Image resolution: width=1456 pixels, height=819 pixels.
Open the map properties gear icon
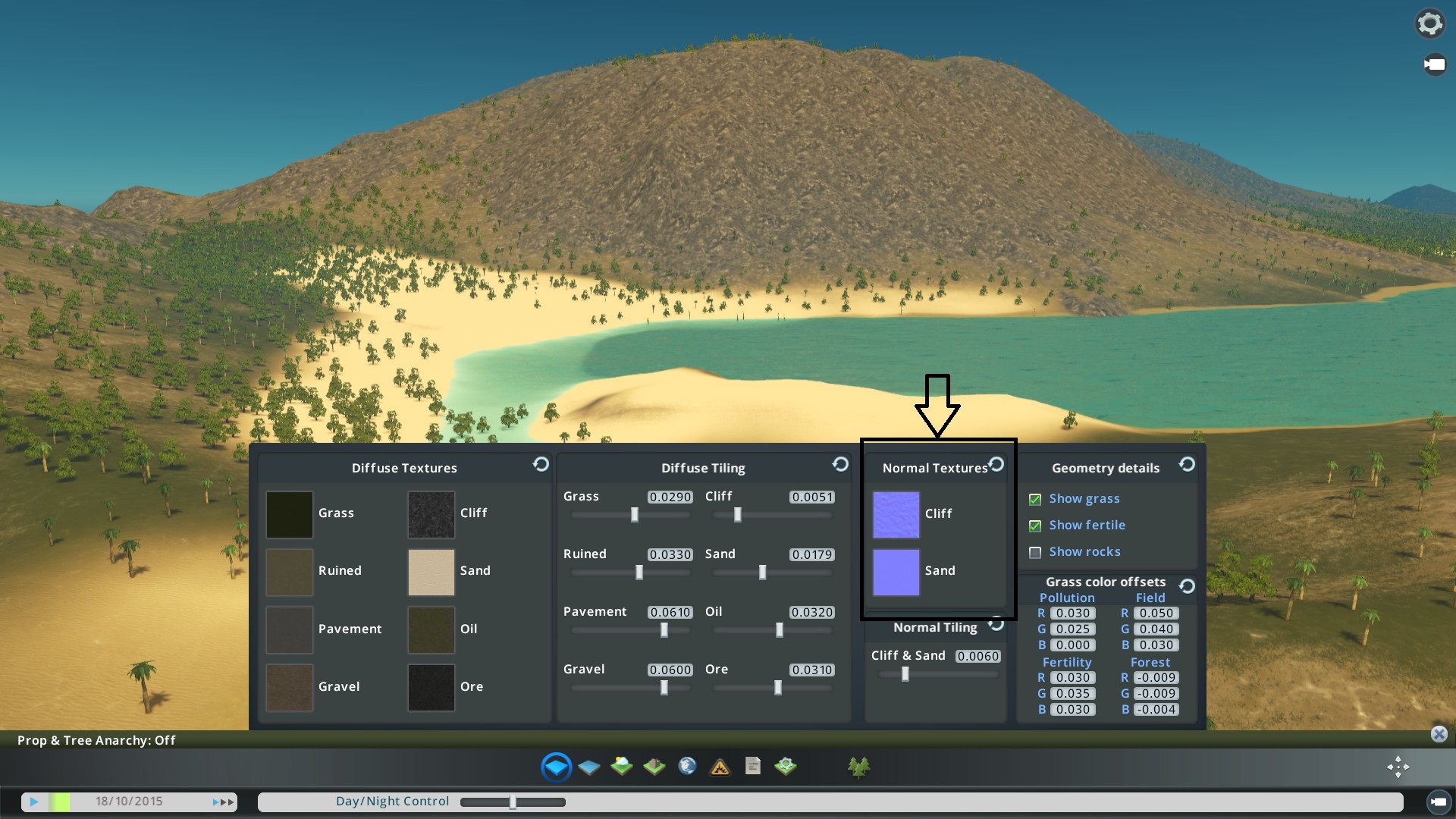786,767
